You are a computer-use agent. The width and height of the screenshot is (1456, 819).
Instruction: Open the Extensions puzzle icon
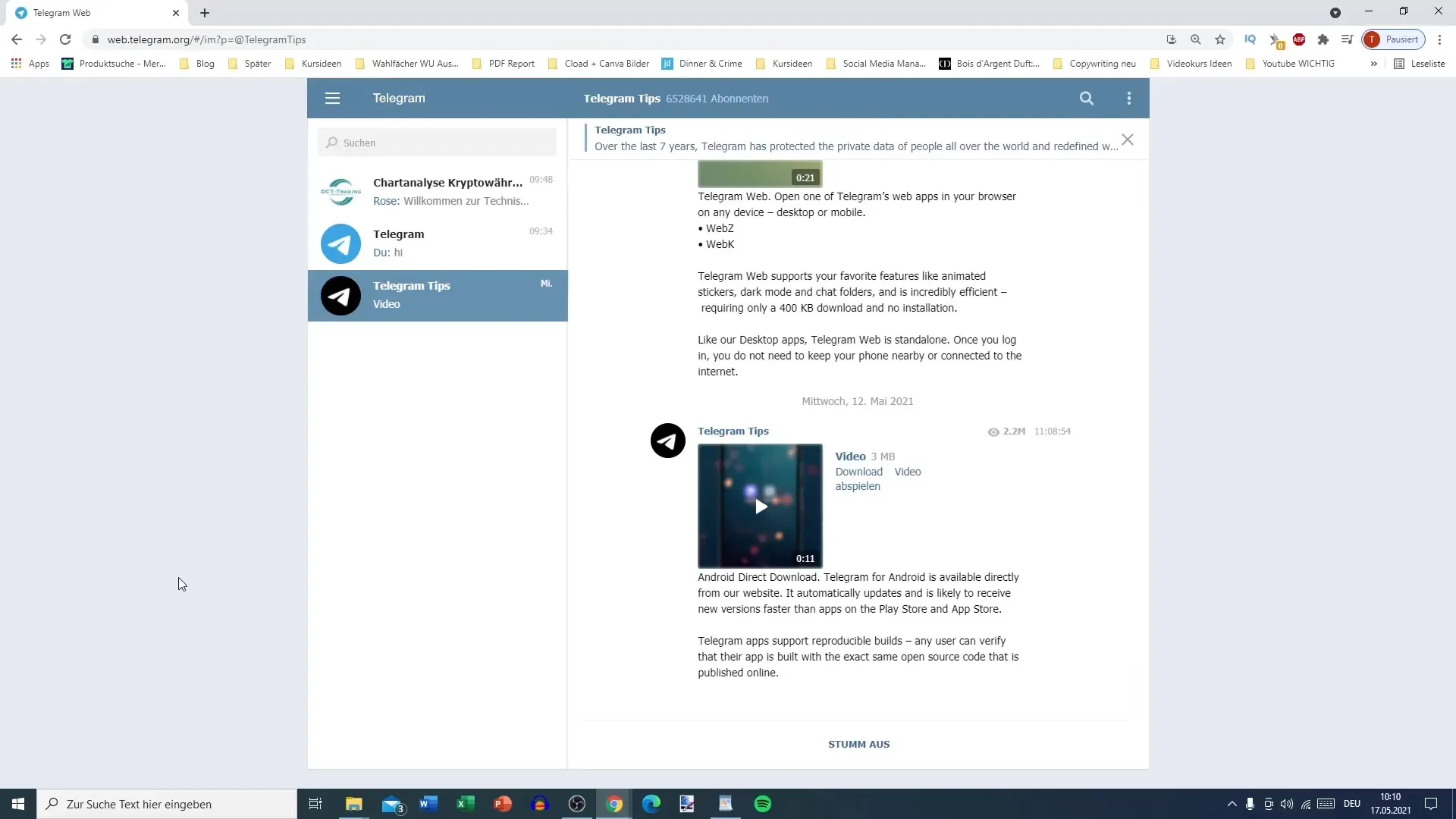coord(1323,39)
